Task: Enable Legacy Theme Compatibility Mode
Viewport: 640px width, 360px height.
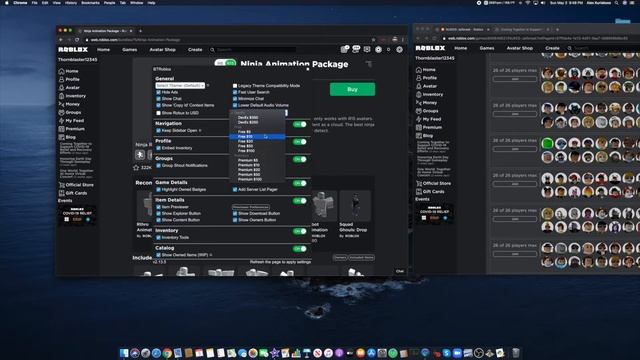Action: point(235,86)
